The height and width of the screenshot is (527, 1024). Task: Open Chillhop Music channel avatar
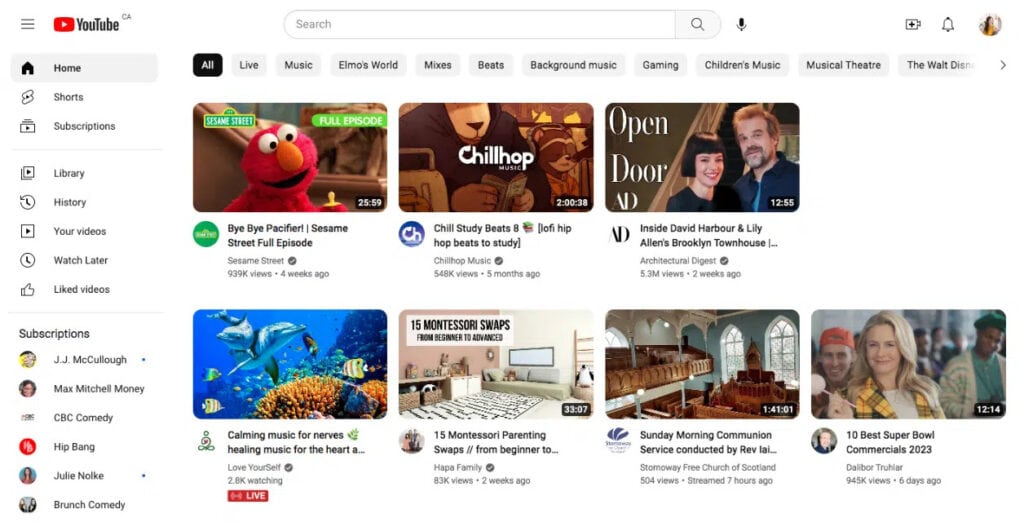click(x=411, y=234)
